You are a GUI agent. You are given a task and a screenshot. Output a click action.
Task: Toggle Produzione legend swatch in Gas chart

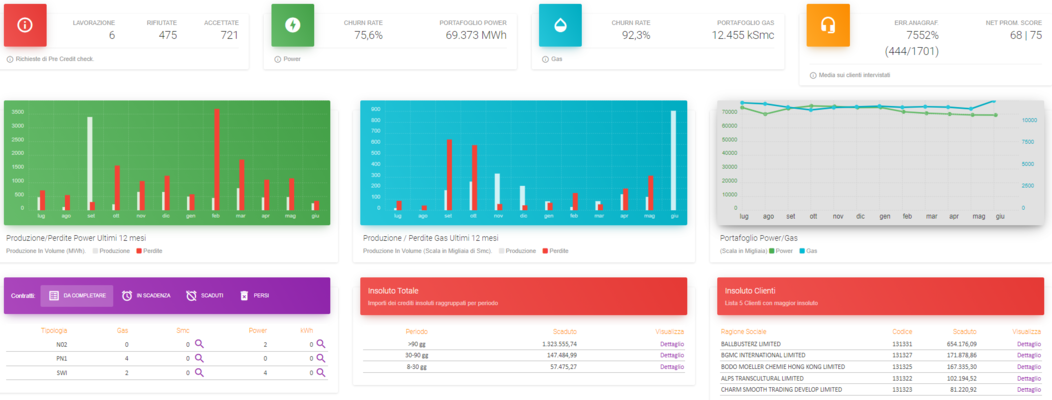pyautogui.click(x=503, y=251)
